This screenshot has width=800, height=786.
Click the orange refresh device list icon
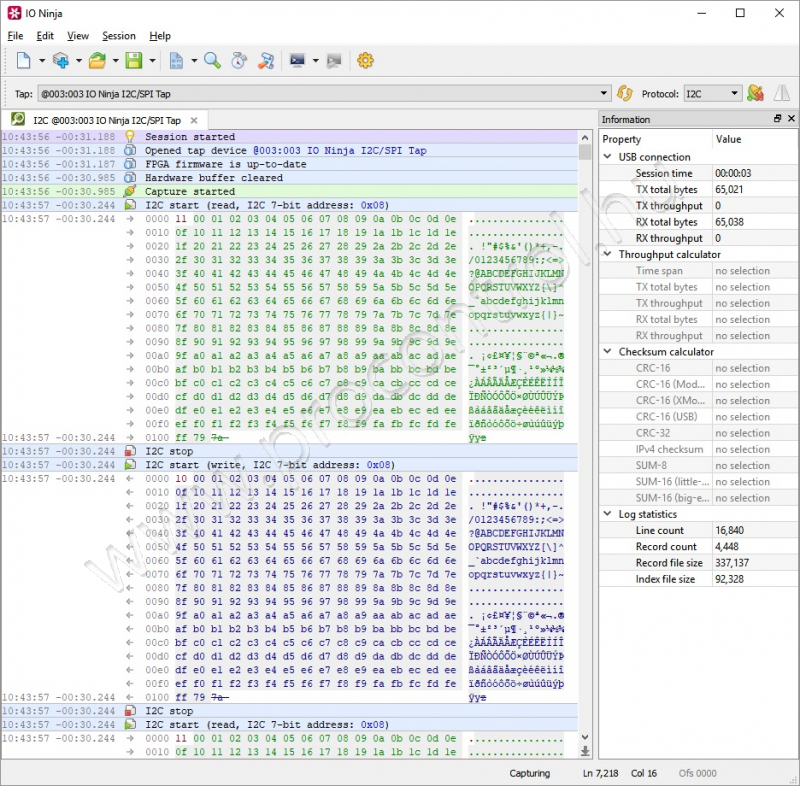[624, 93]
